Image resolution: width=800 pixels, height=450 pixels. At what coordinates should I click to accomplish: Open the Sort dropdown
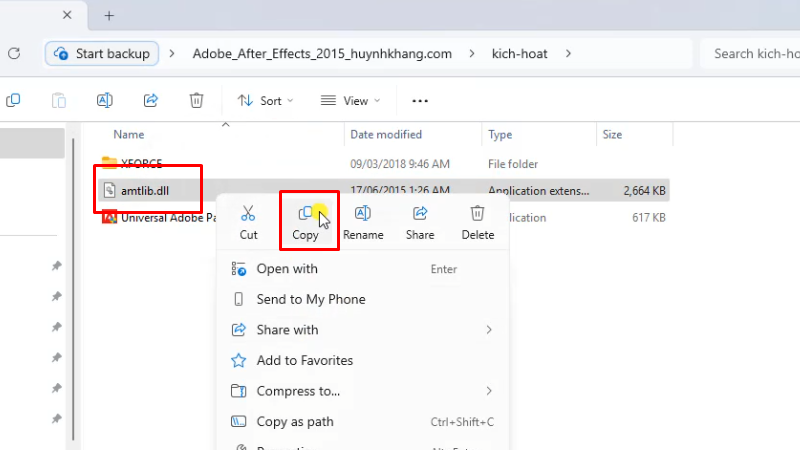click(265, 101)
